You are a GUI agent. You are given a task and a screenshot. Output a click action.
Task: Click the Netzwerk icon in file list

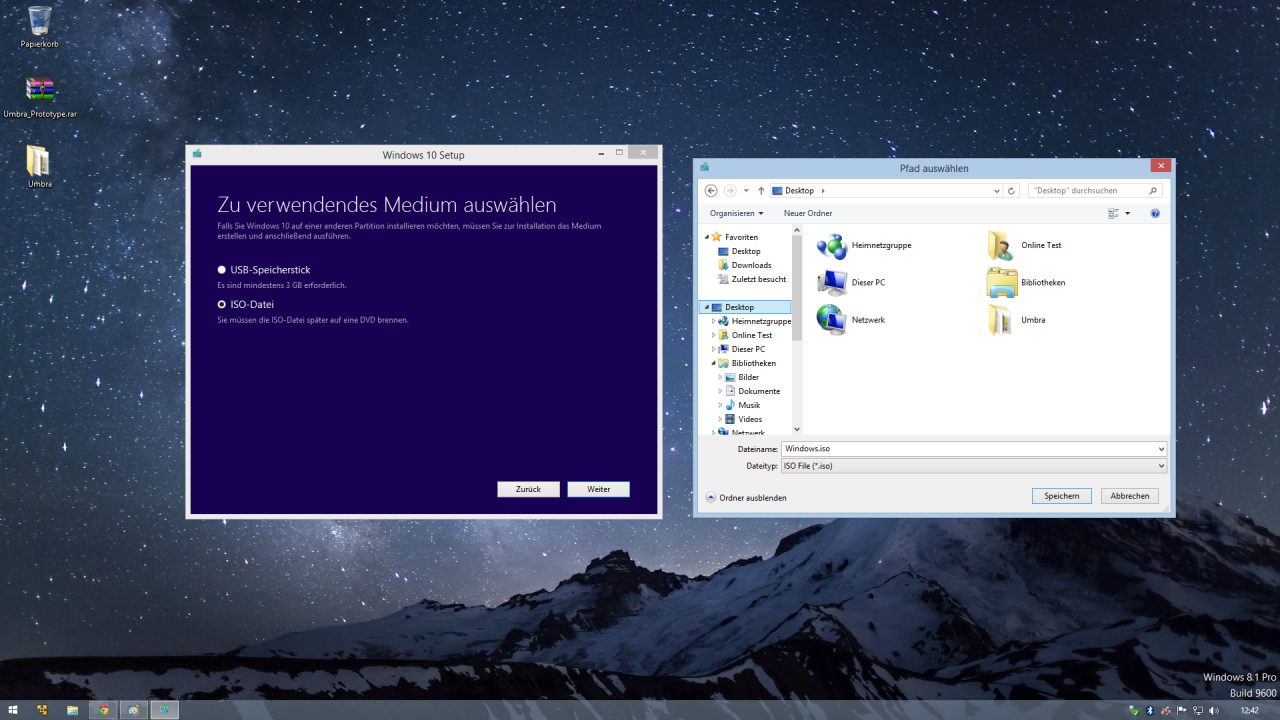point(832,320)
